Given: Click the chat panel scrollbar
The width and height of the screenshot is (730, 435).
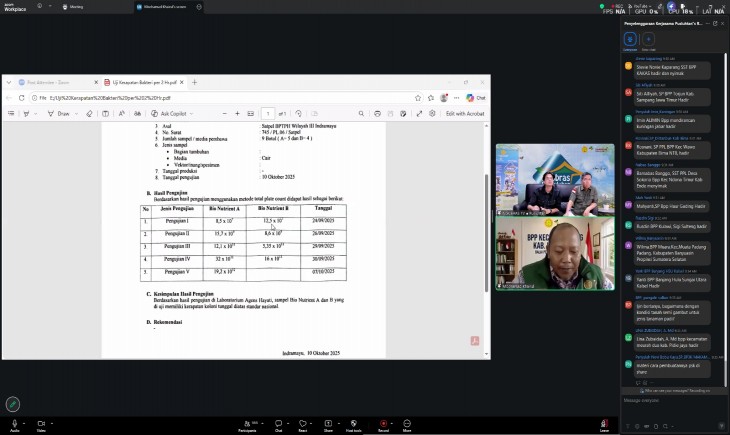Looking at the screenshot, I should (727, 200).
